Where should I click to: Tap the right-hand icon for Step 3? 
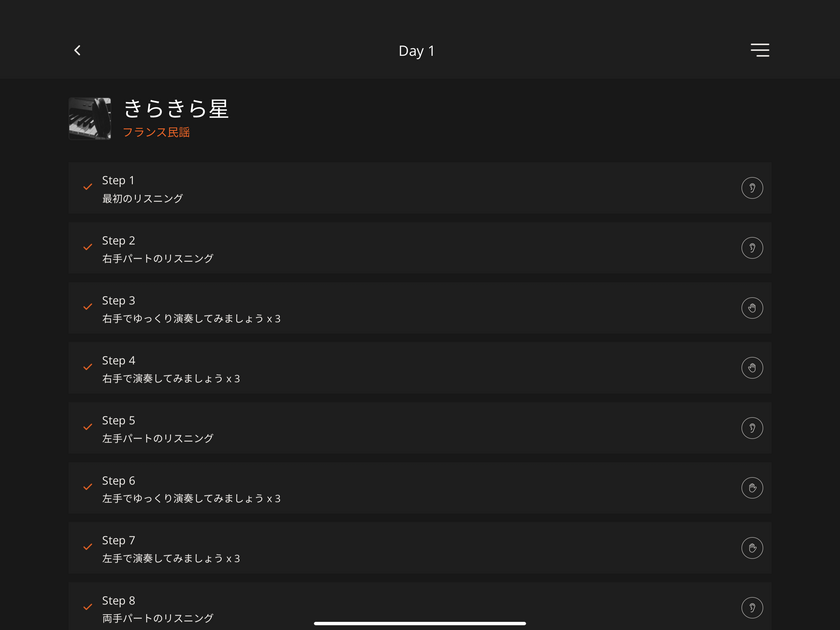pos(752,308)
